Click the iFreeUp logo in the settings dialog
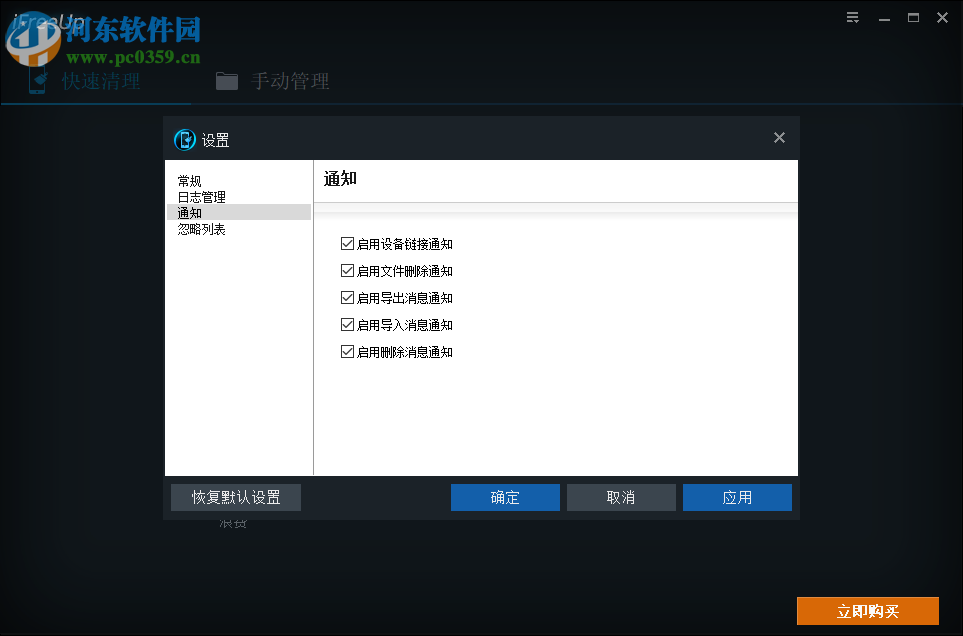 [185, 140]
